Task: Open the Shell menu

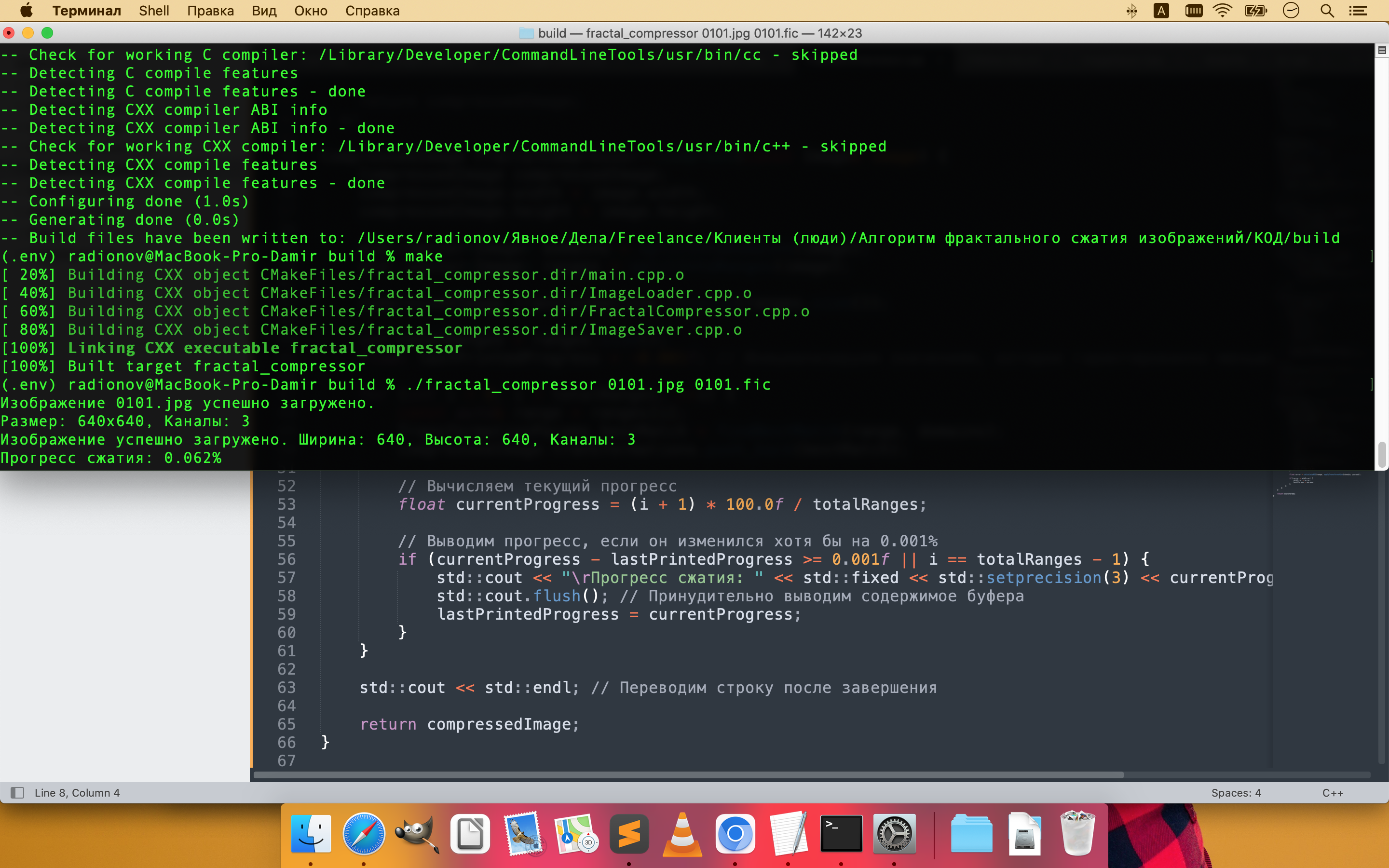Action: (x=154, y=10)
